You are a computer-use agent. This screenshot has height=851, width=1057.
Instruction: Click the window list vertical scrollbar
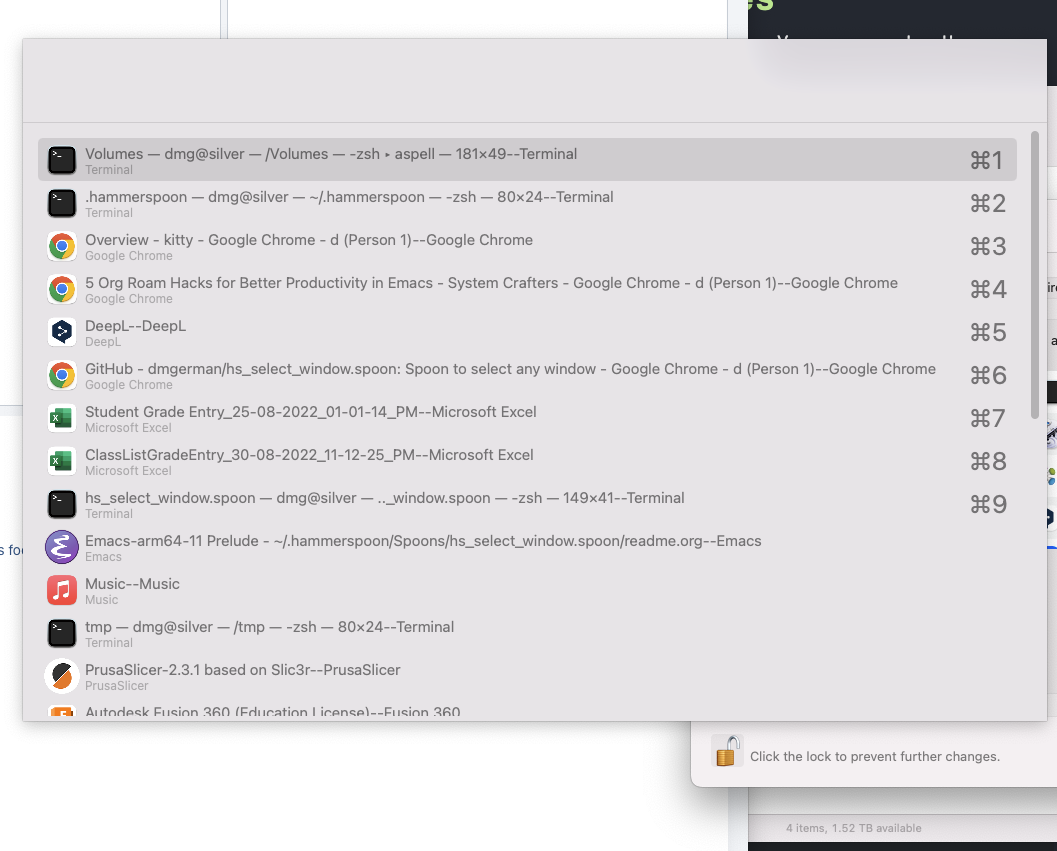point(1035,275)
